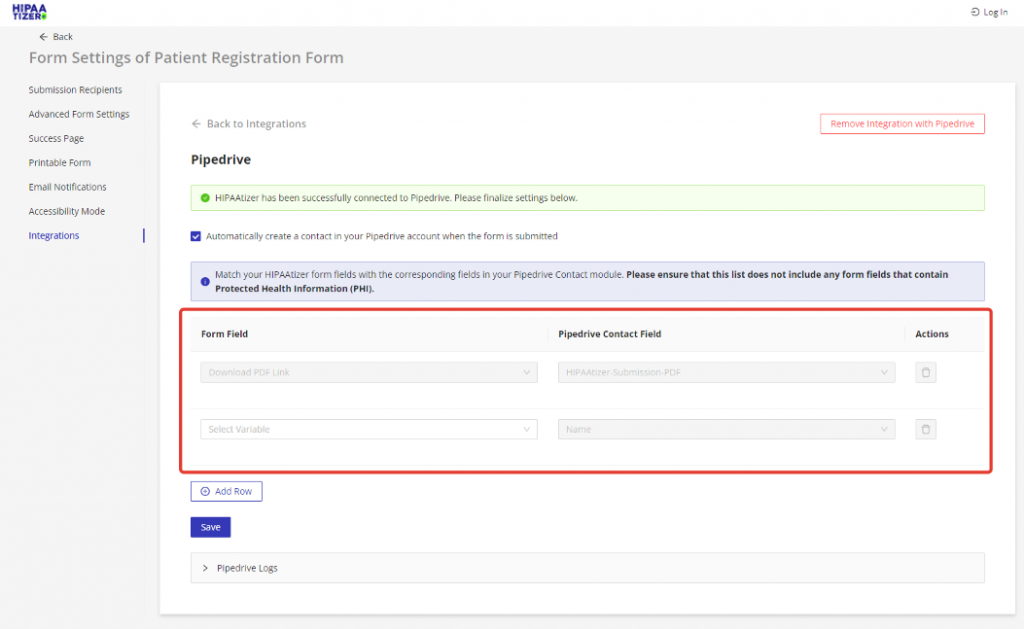Click the Add Row button
The width and height of the screenshot is (1024, 629).
[x=226, y=491]
